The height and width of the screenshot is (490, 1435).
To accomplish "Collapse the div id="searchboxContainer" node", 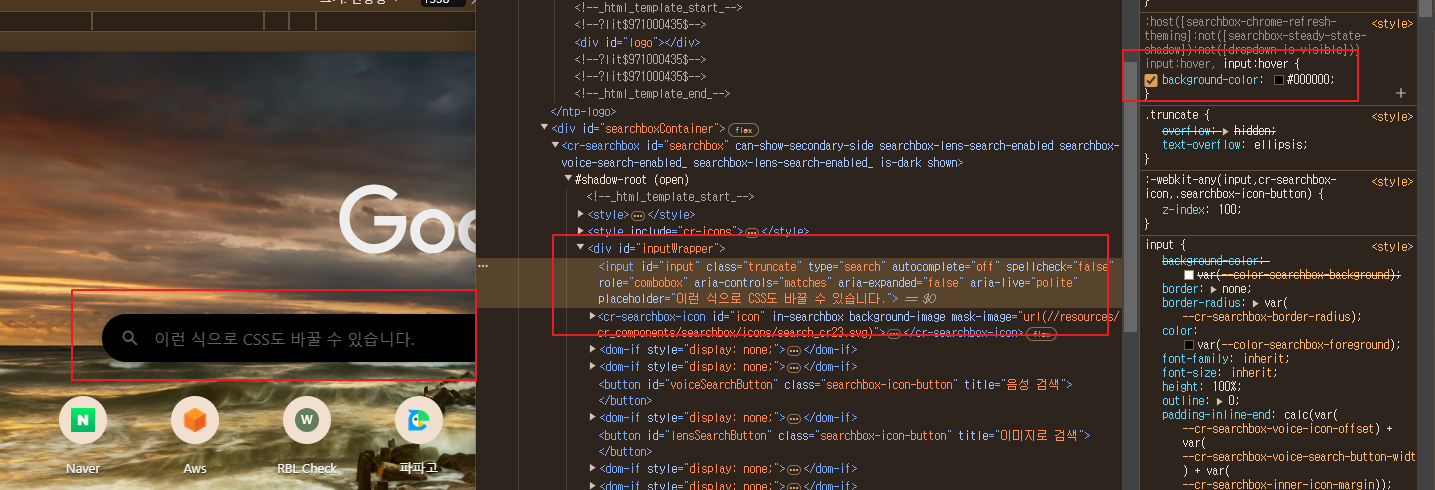I will (x=544, y=128).
